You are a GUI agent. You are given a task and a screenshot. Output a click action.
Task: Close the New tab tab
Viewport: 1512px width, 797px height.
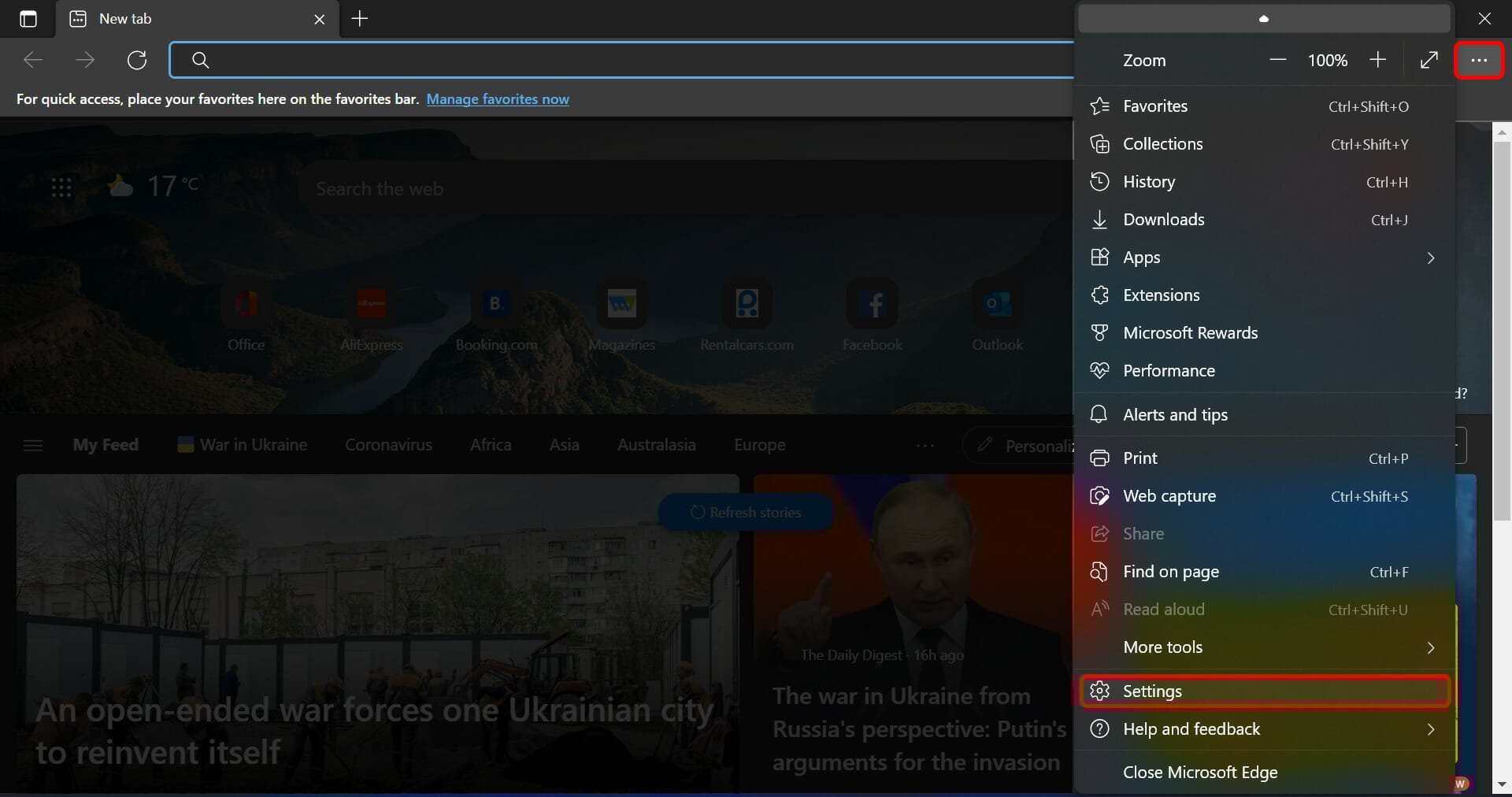(320, 19)
